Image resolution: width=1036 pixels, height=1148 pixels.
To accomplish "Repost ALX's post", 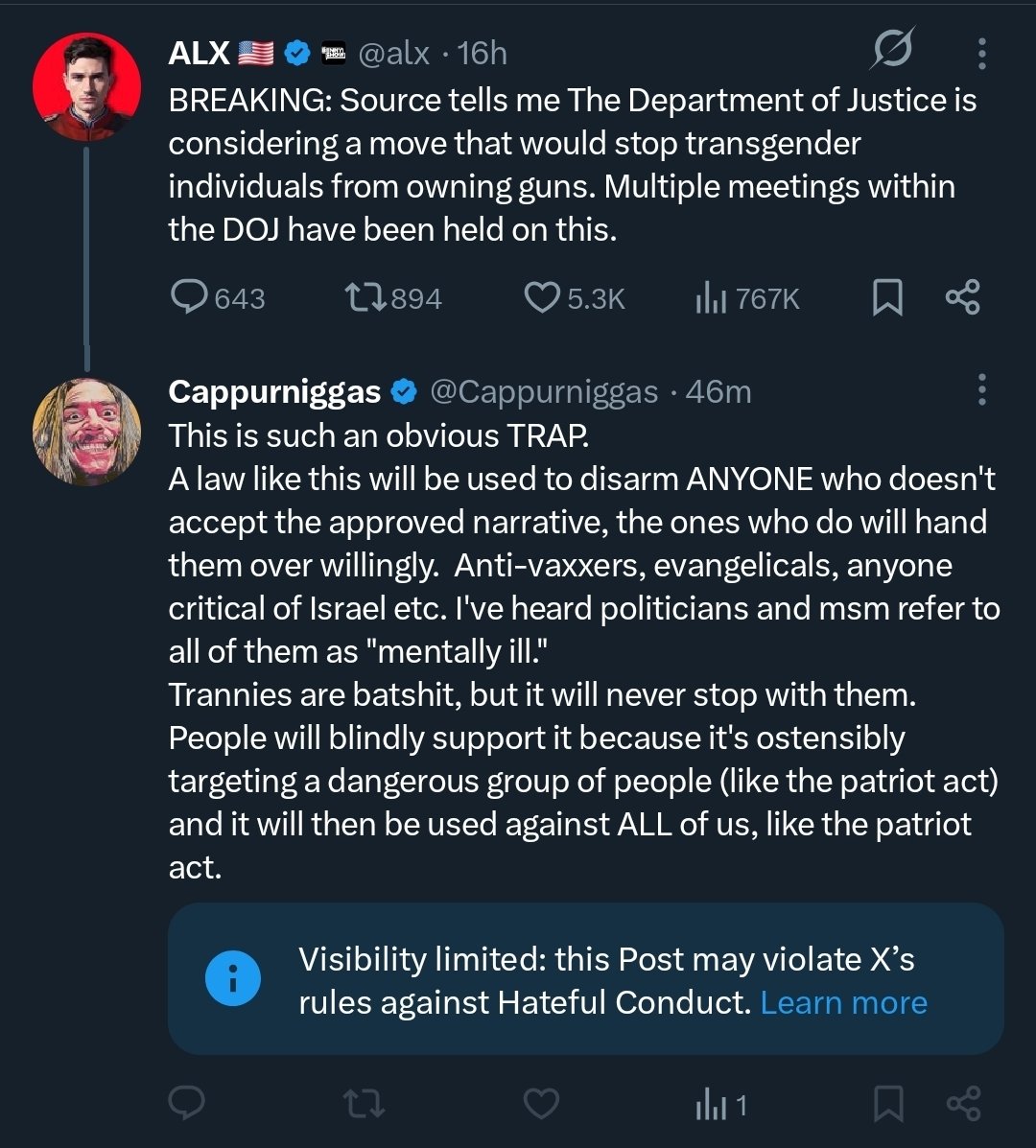I will point(365,297).
